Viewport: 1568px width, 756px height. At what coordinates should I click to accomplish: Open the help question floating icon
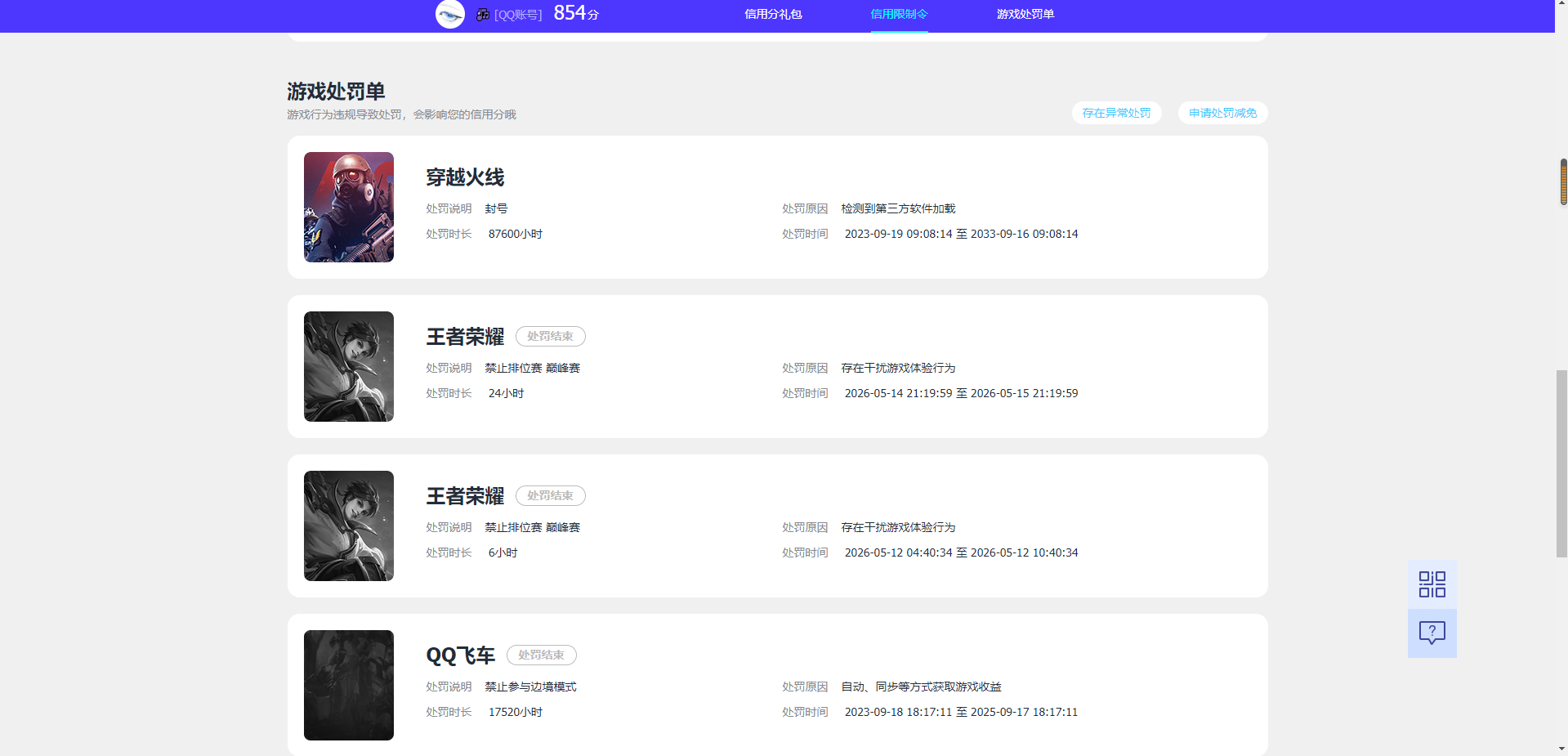tap(1432, 633)
